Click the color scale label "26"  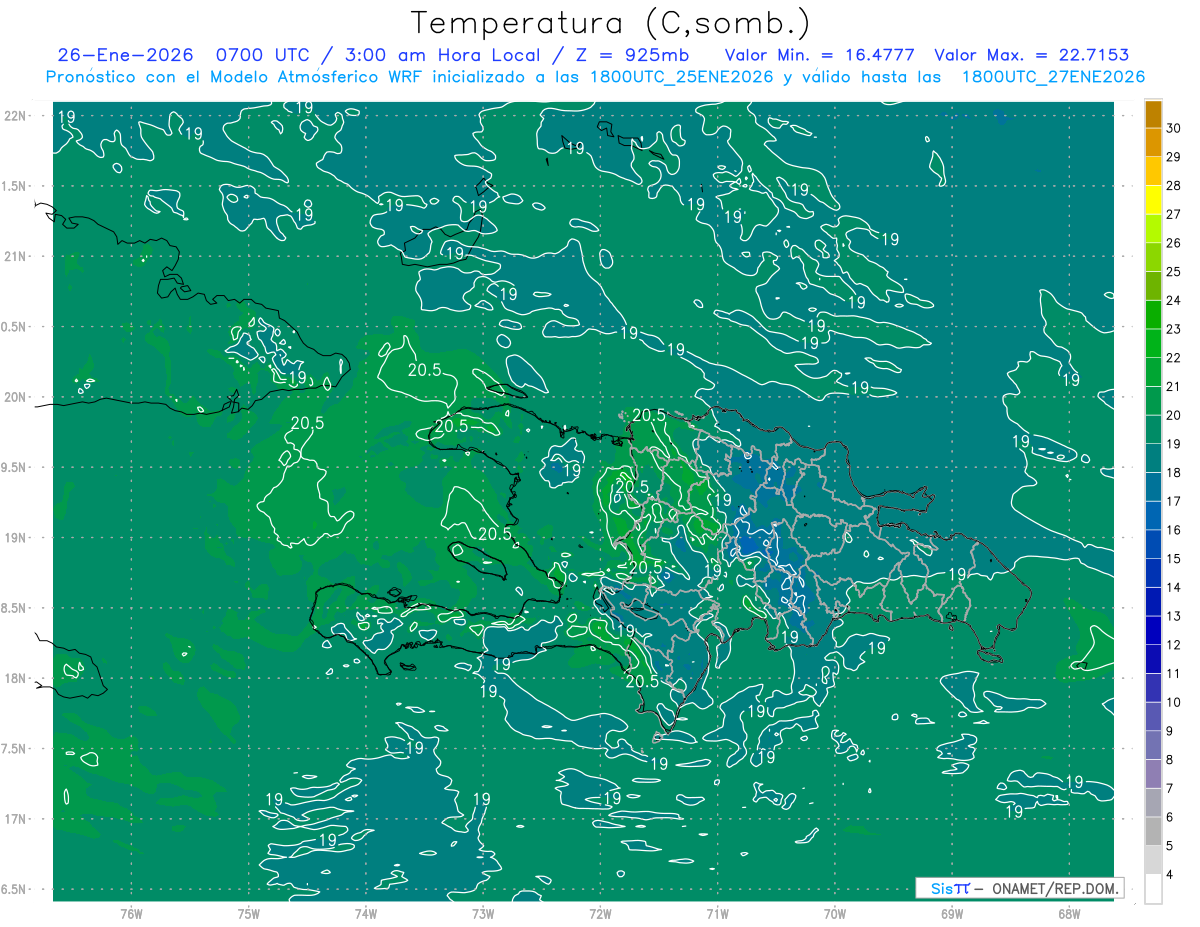(1174, 243)
